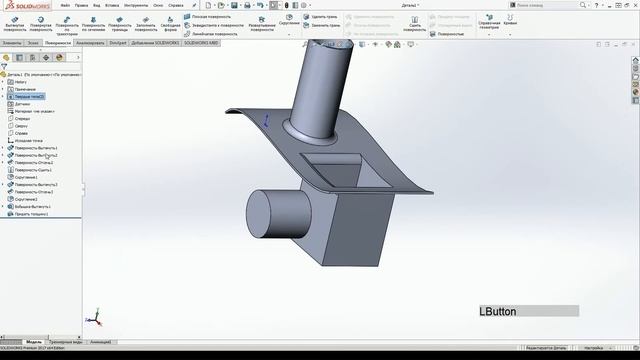The width and height of the screenshot is (640, 360).
Task: Open the Файл (File) menu
Action: point(65,6)
